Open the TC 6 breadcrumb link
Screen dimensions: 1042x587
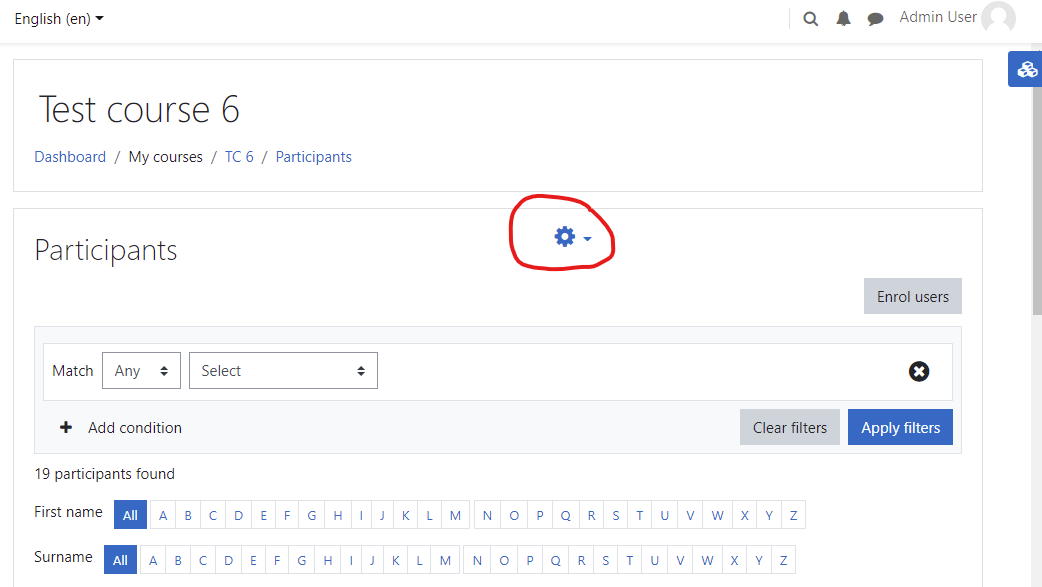(239, 157)
